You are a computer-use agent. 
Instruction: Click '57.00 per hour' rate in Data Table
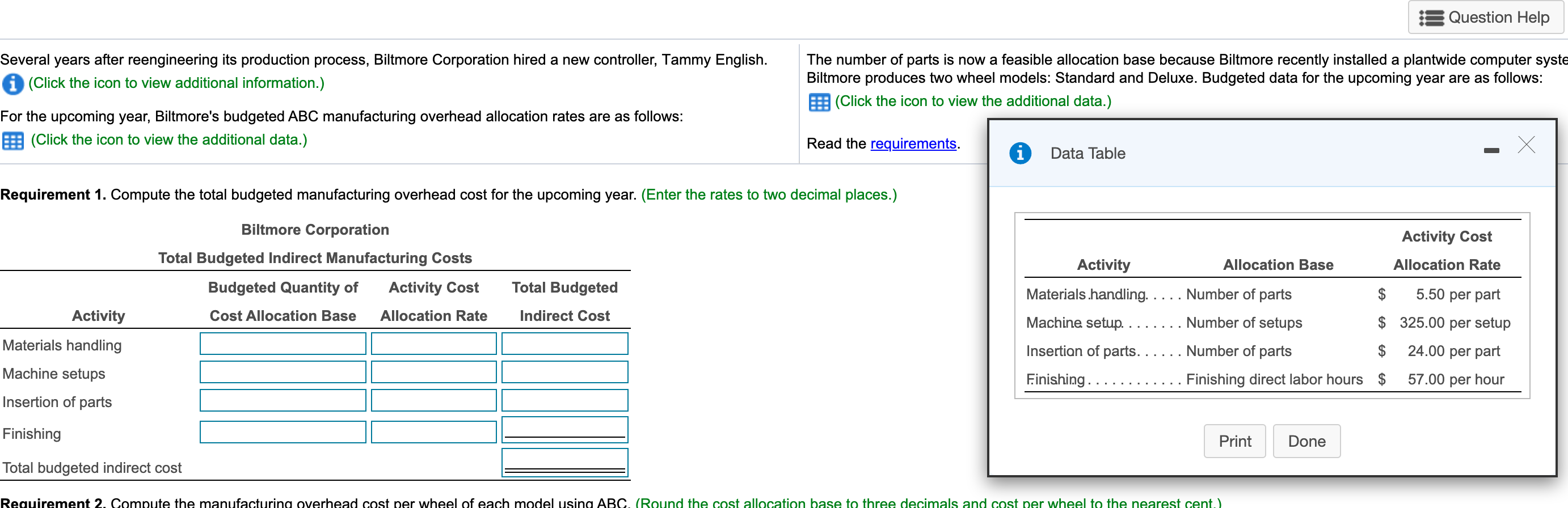coord(1455,380)
